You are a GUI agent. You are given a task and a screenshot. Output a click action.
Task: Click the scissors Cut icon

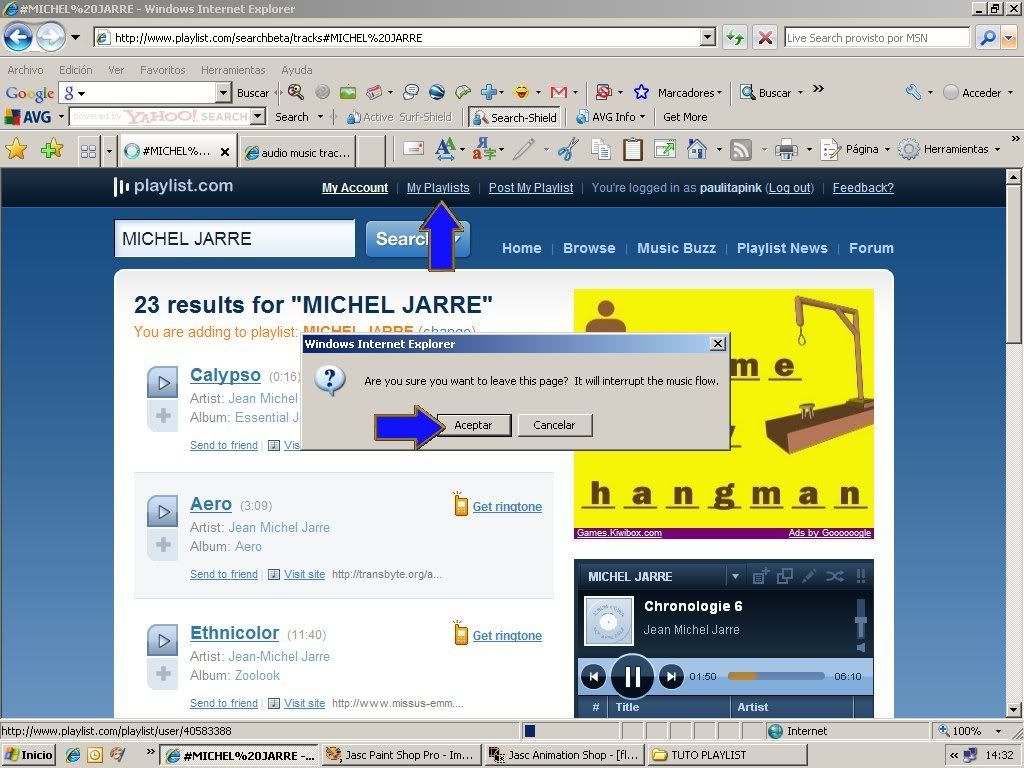coord(568,150)
